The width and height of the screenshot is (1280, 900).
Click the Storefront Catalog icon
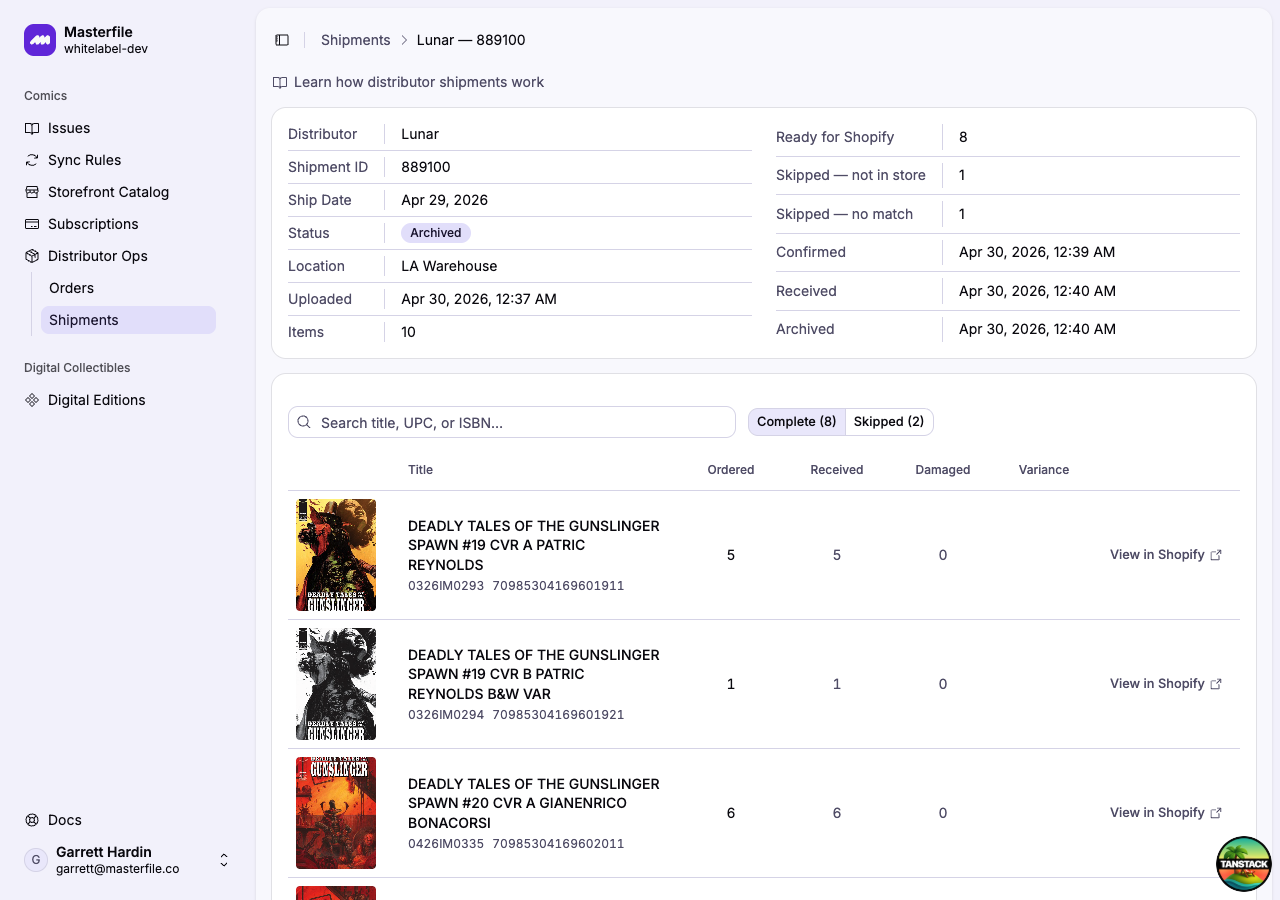[x=32, y=192]
